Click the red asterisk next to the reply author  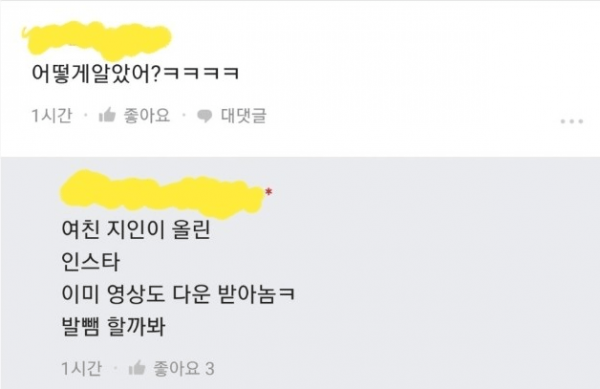tap(269, 191)
